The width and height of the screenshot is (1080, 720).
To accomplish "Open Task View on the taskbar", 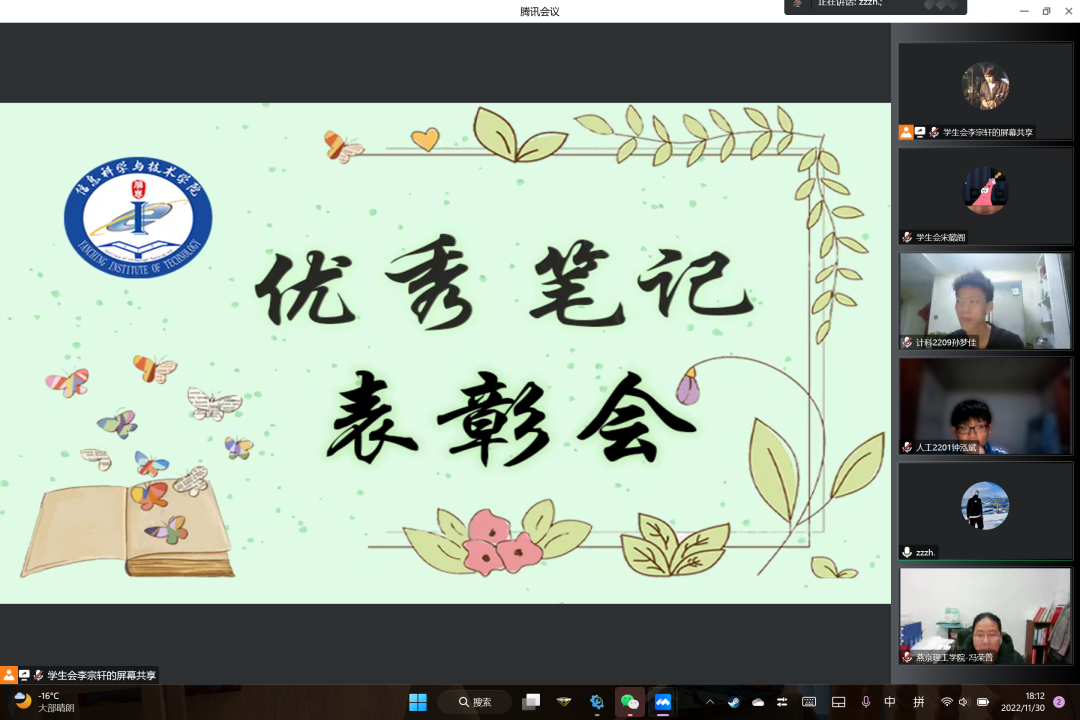I will [531, 702].
